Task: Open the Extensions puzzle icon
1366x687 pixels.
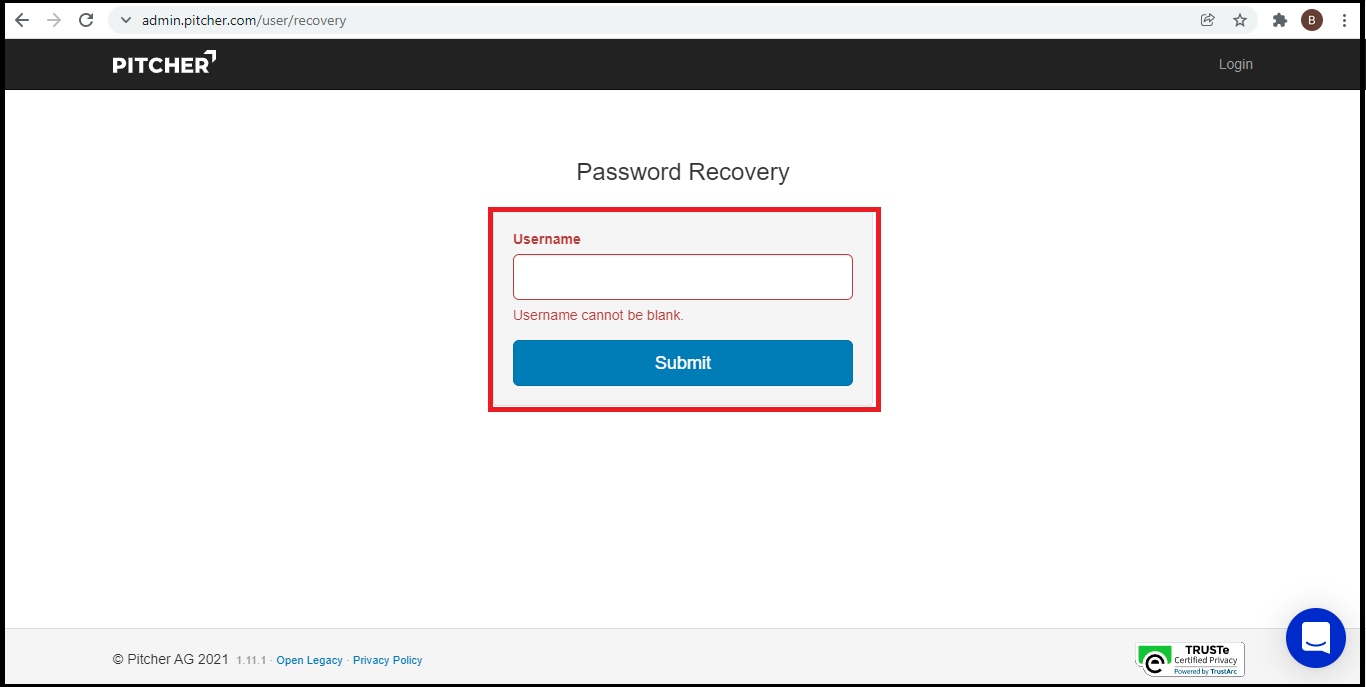Action: click(x=1279, y=20)
